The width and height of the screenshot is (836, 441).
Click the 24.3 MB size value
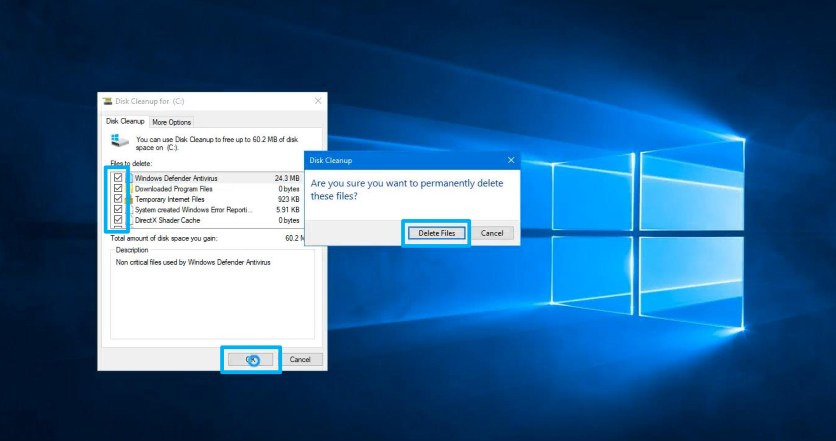tap(287, 178)
